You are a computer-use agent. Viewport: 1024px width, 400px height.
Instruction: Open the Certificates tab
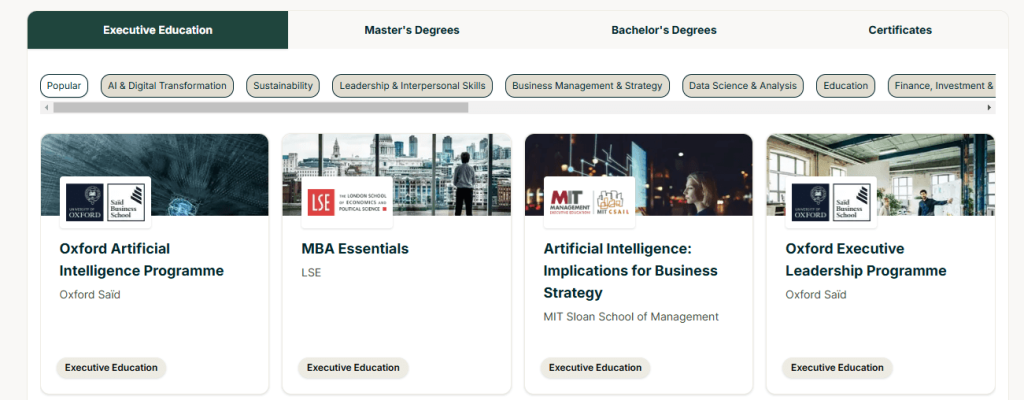[900, 30]
